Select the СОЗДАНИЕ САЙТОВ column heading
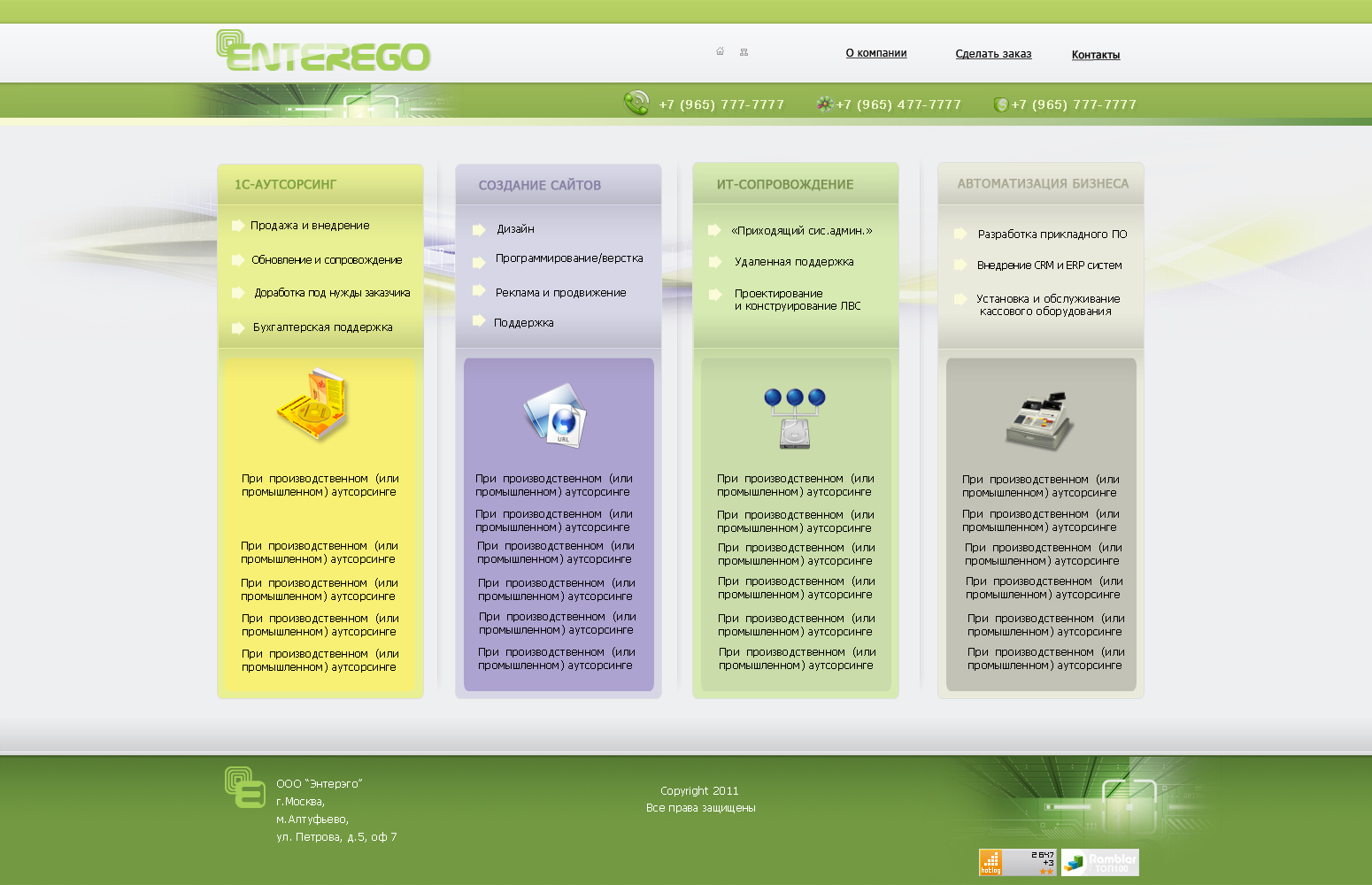 click(540, 185)
